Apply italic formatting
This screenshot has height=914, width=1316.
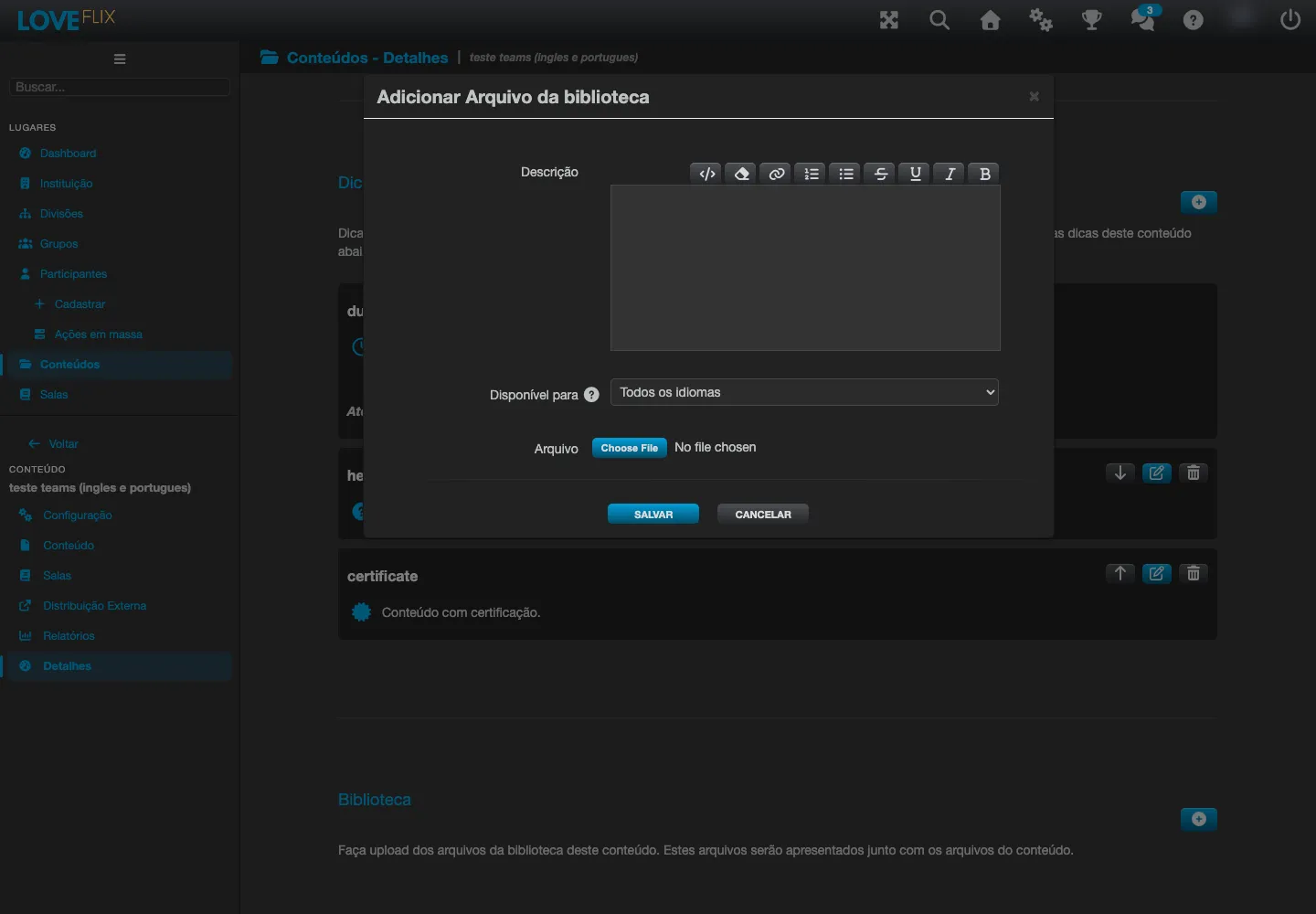950,174
